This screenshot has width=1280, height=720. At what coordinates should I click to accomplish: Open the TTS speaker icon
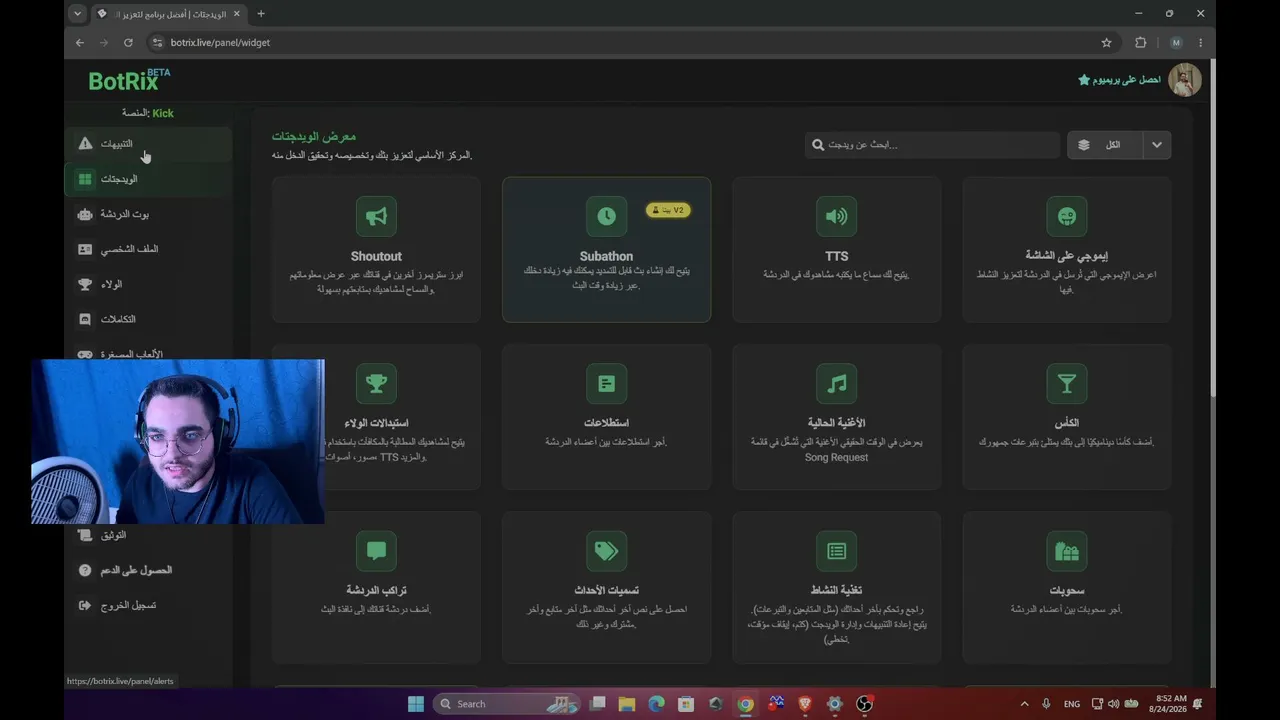837,216
